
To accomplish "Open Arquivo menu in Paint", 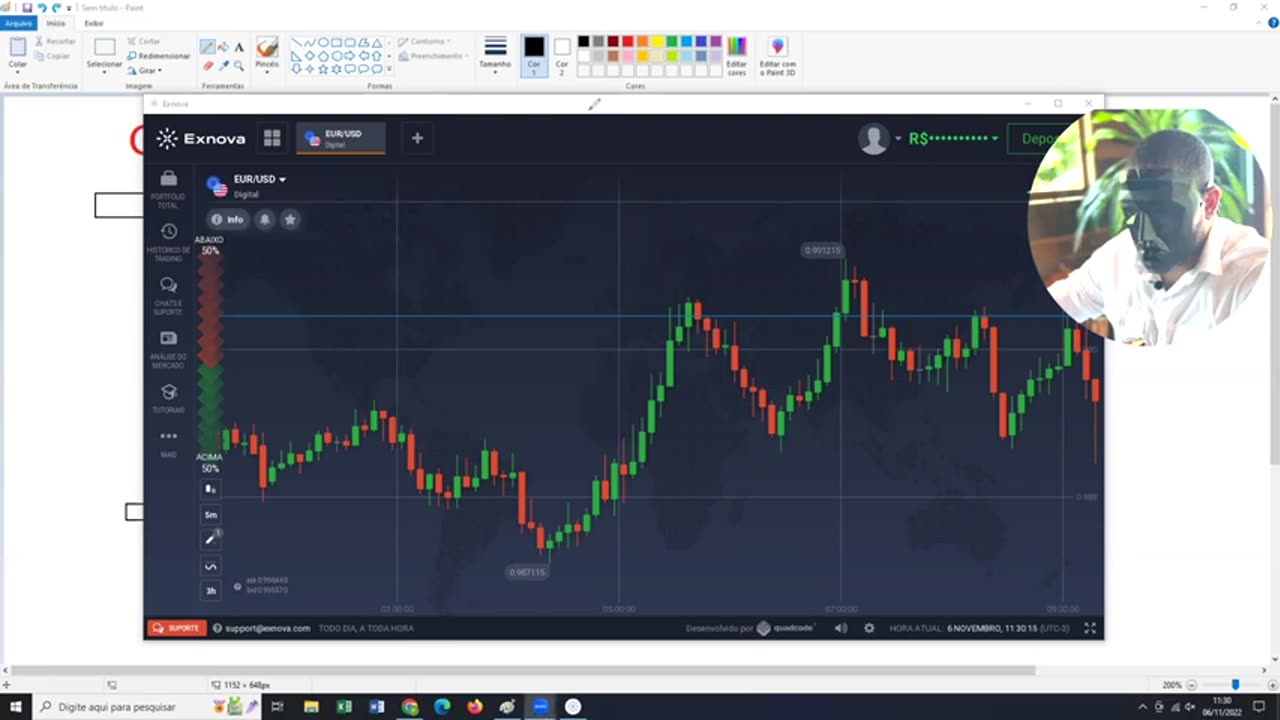I will pos(19,23).
